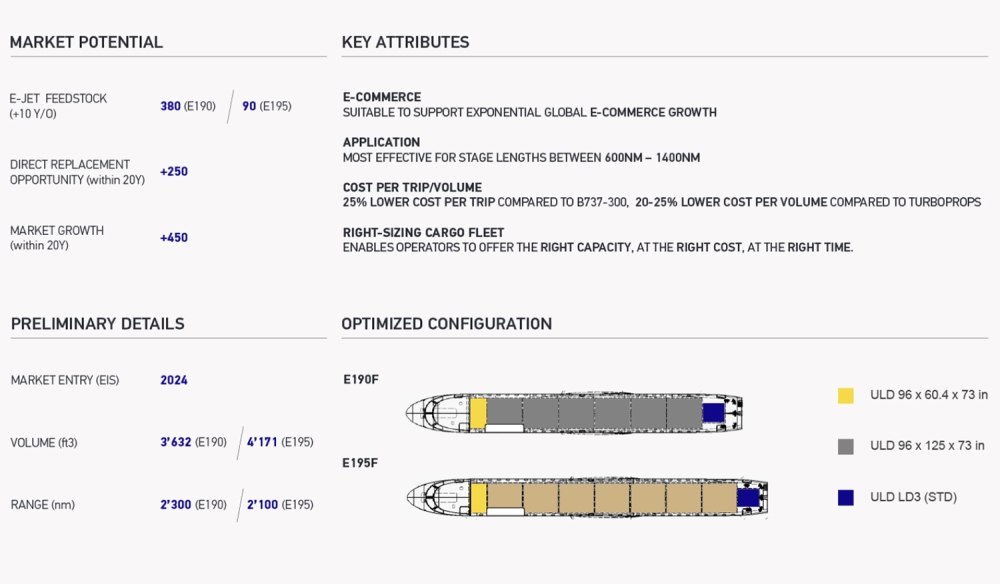
Task: Click the Optimized Configuration heading
Action: (x=447, y=324)
